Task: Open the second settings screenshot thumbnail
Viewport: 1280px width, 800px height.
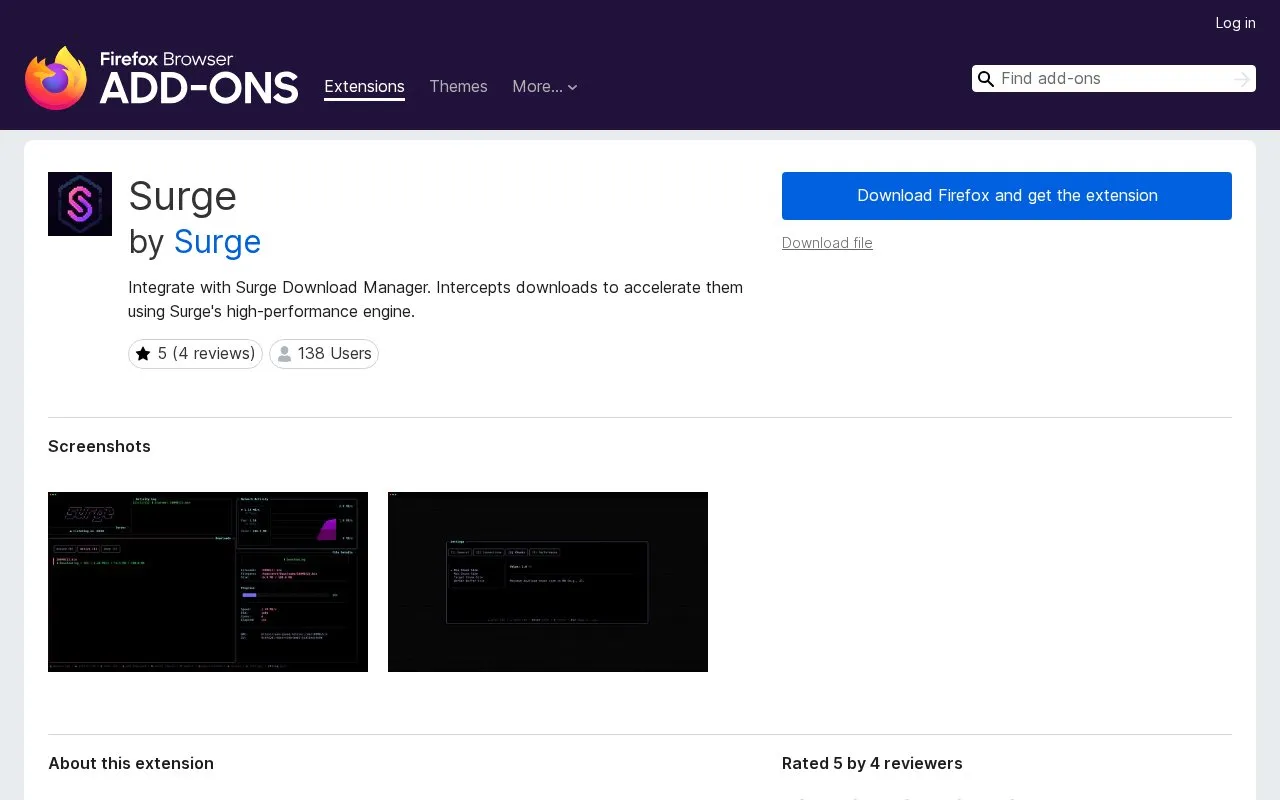Action: (x=548, y=582)
